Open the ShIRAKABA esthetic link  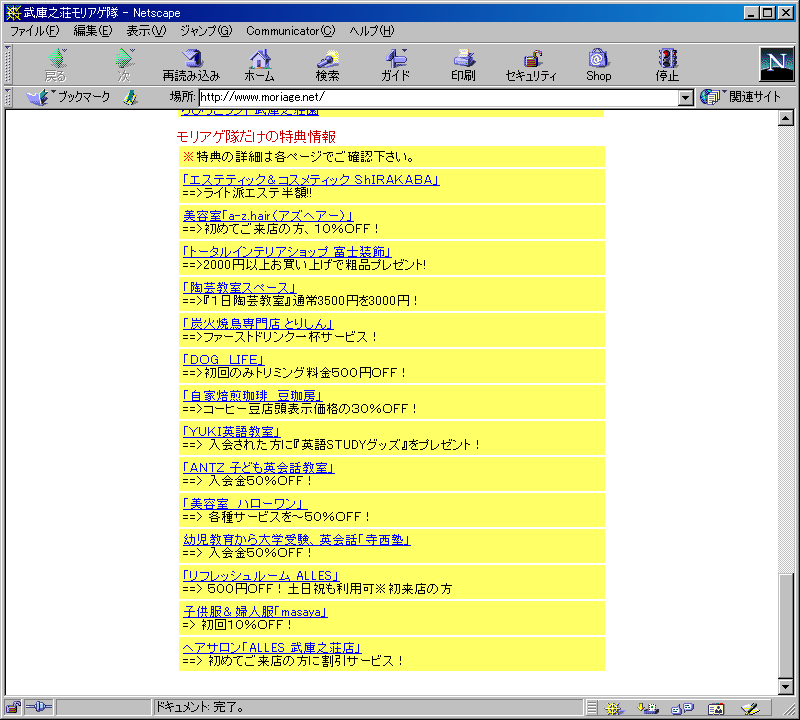click(x=311, y=180)
